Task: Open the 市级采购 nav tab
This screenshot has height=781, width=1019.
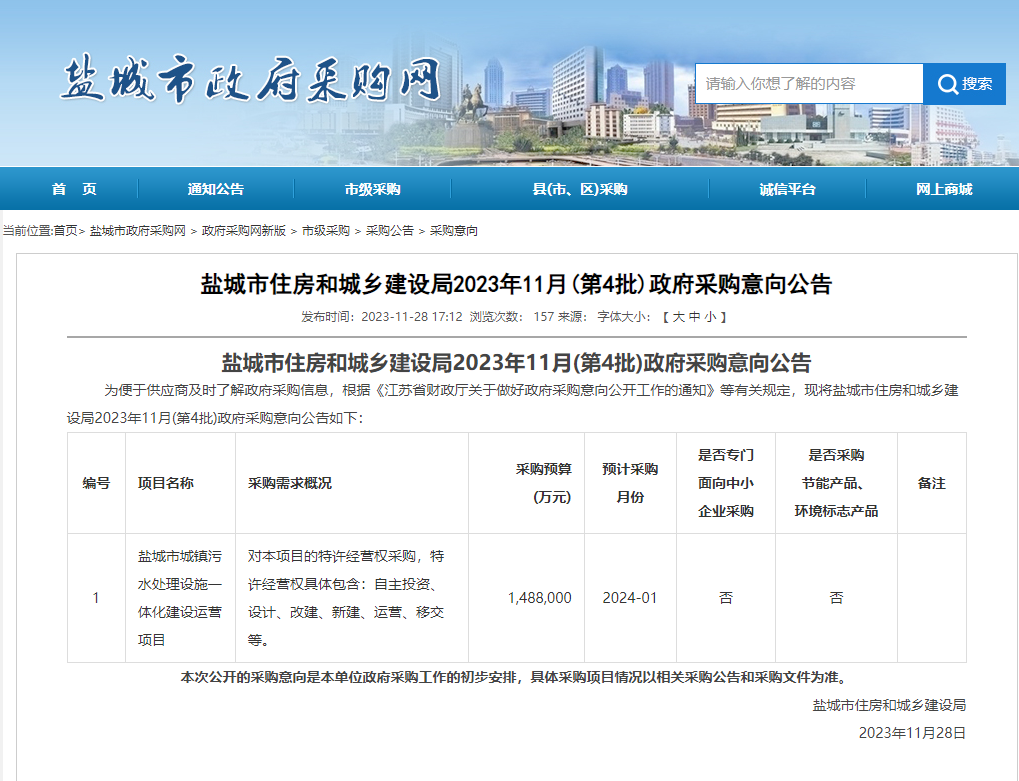Action: (372, 189)
